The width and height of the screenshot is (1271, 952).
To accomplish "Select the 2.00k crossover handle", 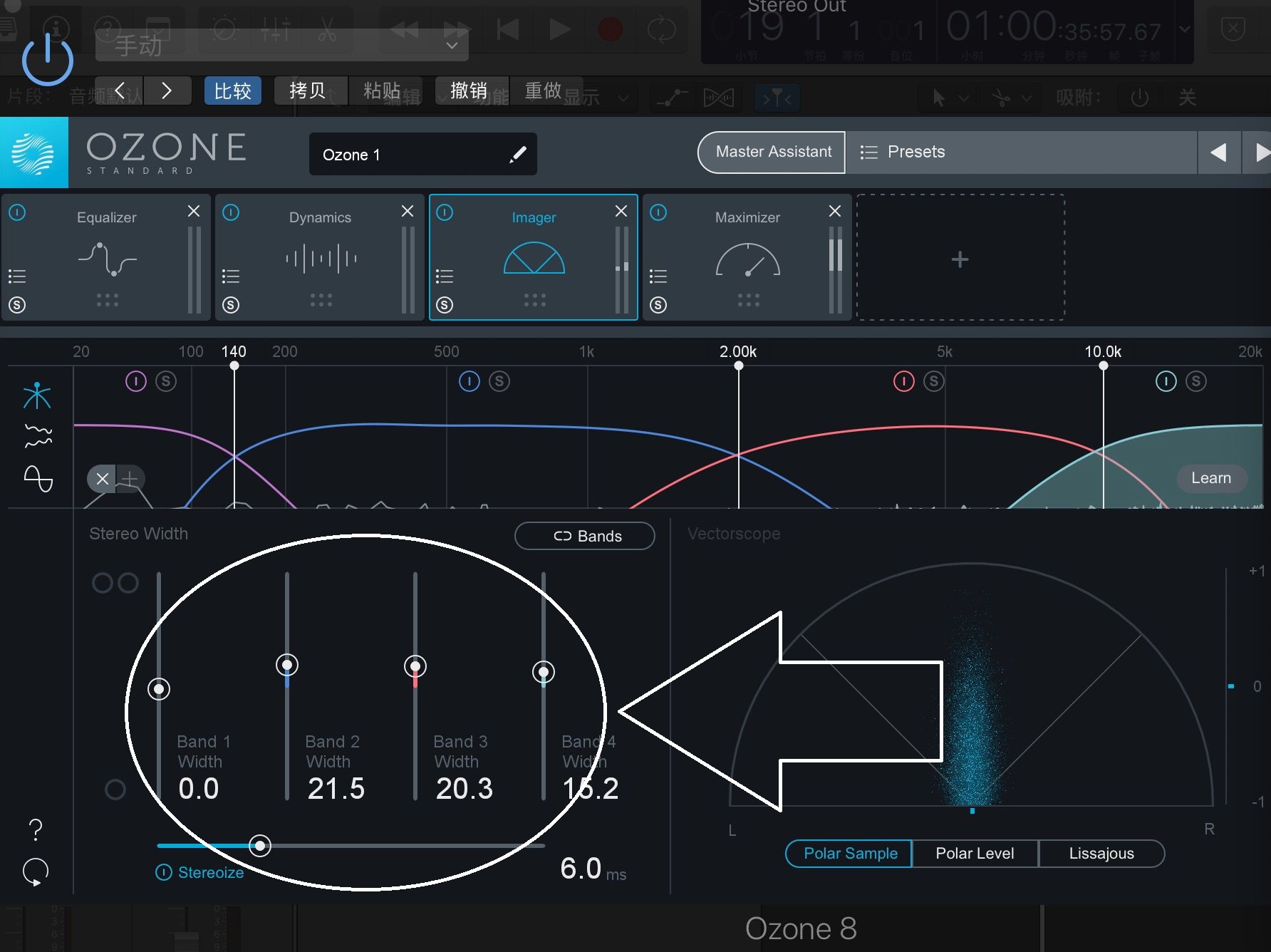I will [x=739, y=366].
